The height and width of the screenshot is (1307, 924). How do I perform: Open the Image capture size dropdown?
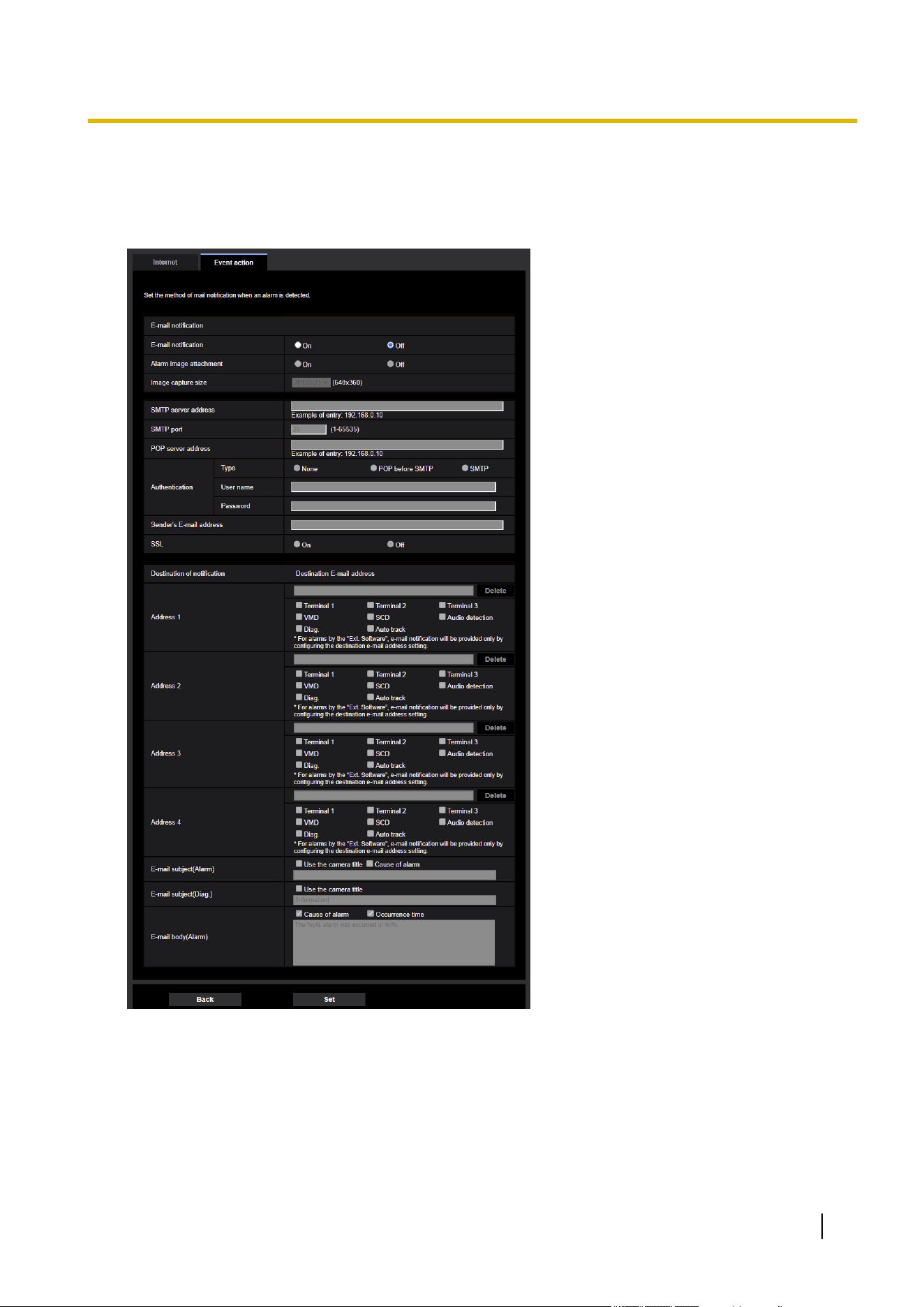311,383
